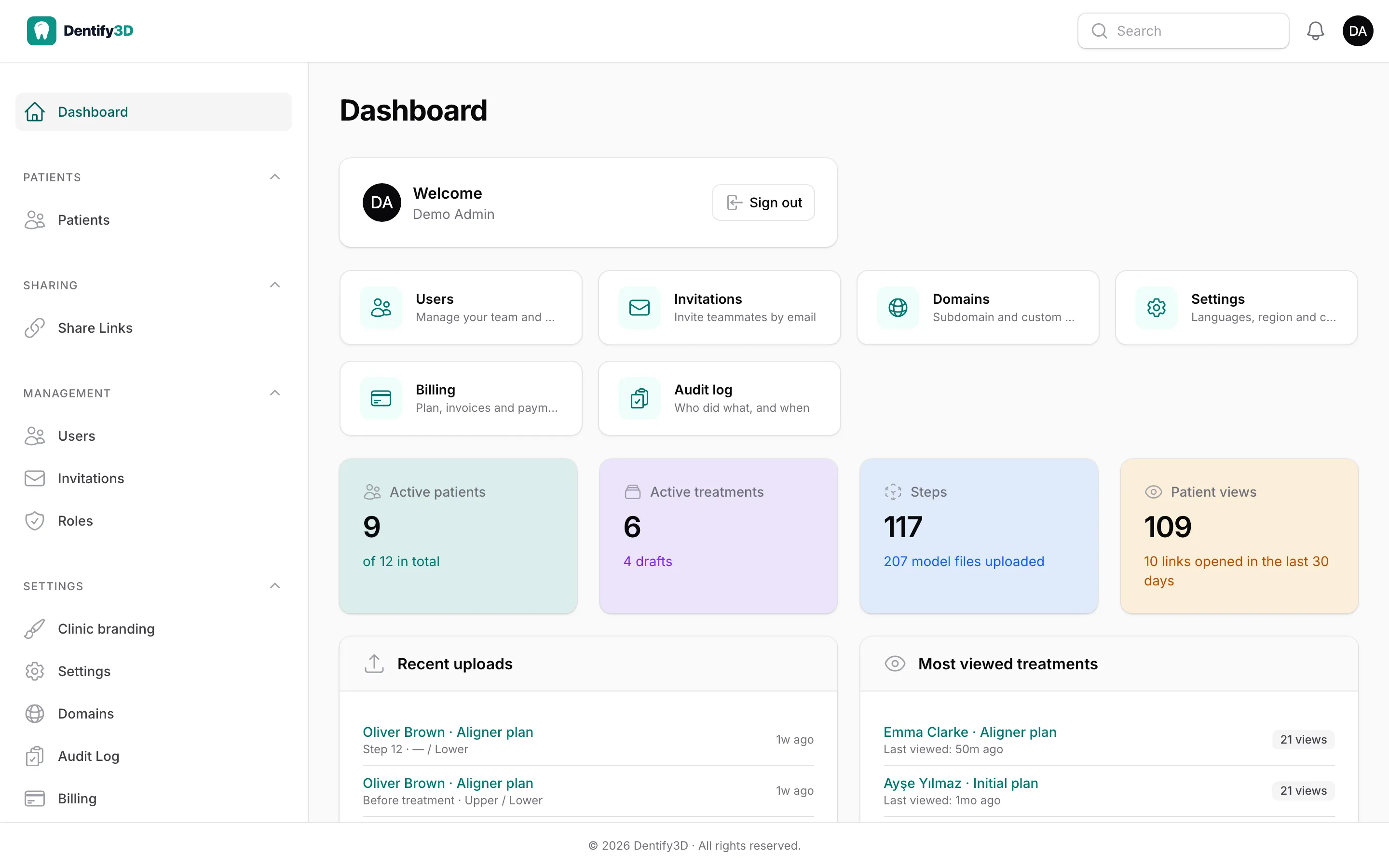The image size is (1389, 868).
Task: Open sidebar Settings item
Action: coord(154,671)
